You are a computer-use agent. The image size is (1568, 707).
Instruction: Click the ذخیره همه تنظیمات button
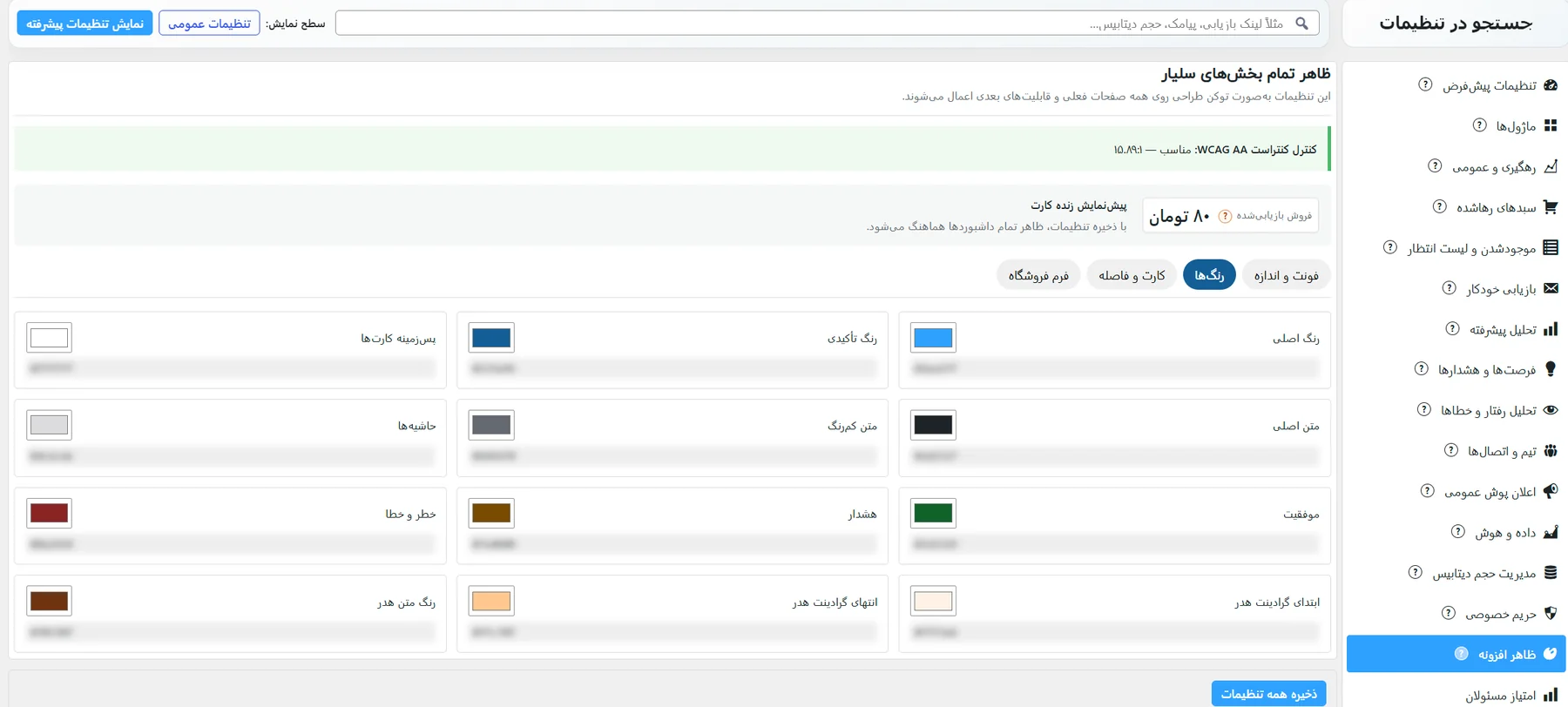[1269, 694]
